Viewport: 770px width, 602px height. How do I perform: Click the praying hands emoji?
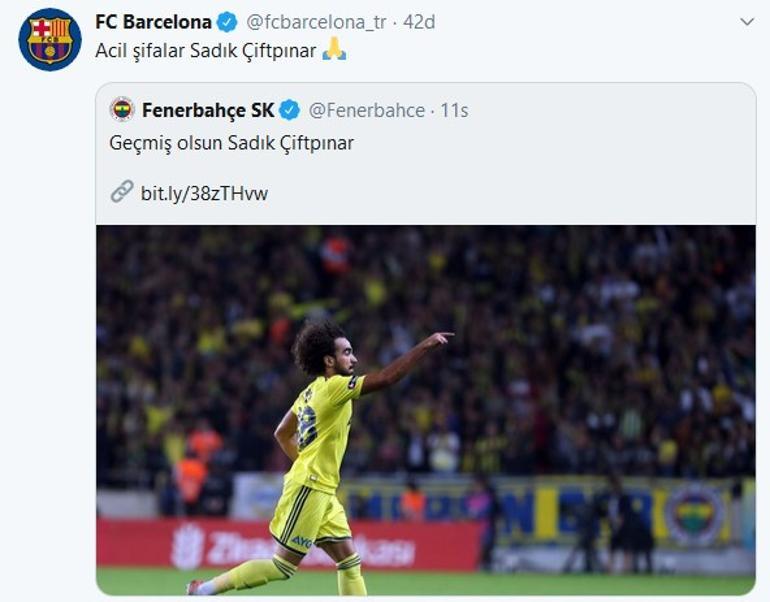(x=334, y=49)
